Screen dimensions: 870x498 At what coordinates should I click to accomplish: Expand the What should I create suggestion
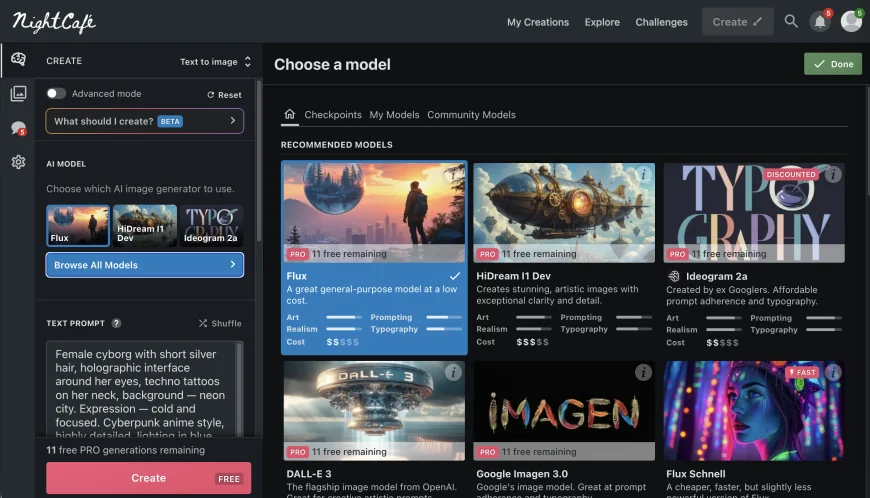coord(144,121)
